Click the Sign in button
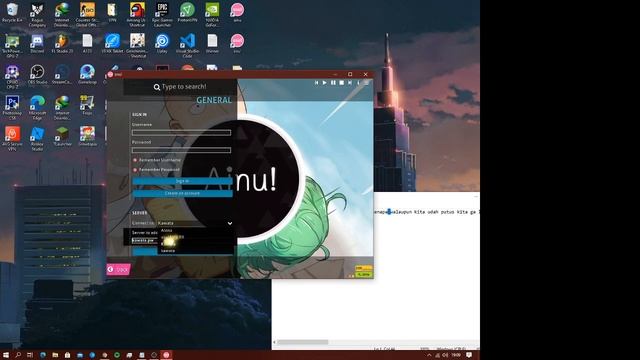Viewport: 640px width, 360px height. [x=182, y=181]
